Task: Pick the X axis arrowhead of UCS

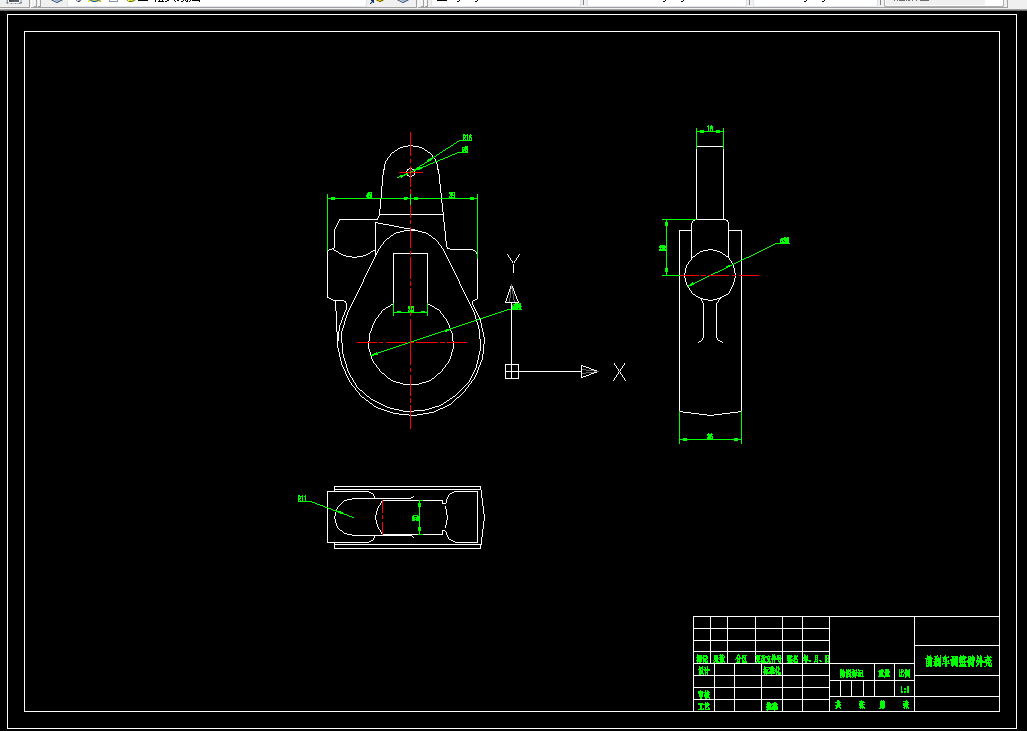Action: coord(589,371)
